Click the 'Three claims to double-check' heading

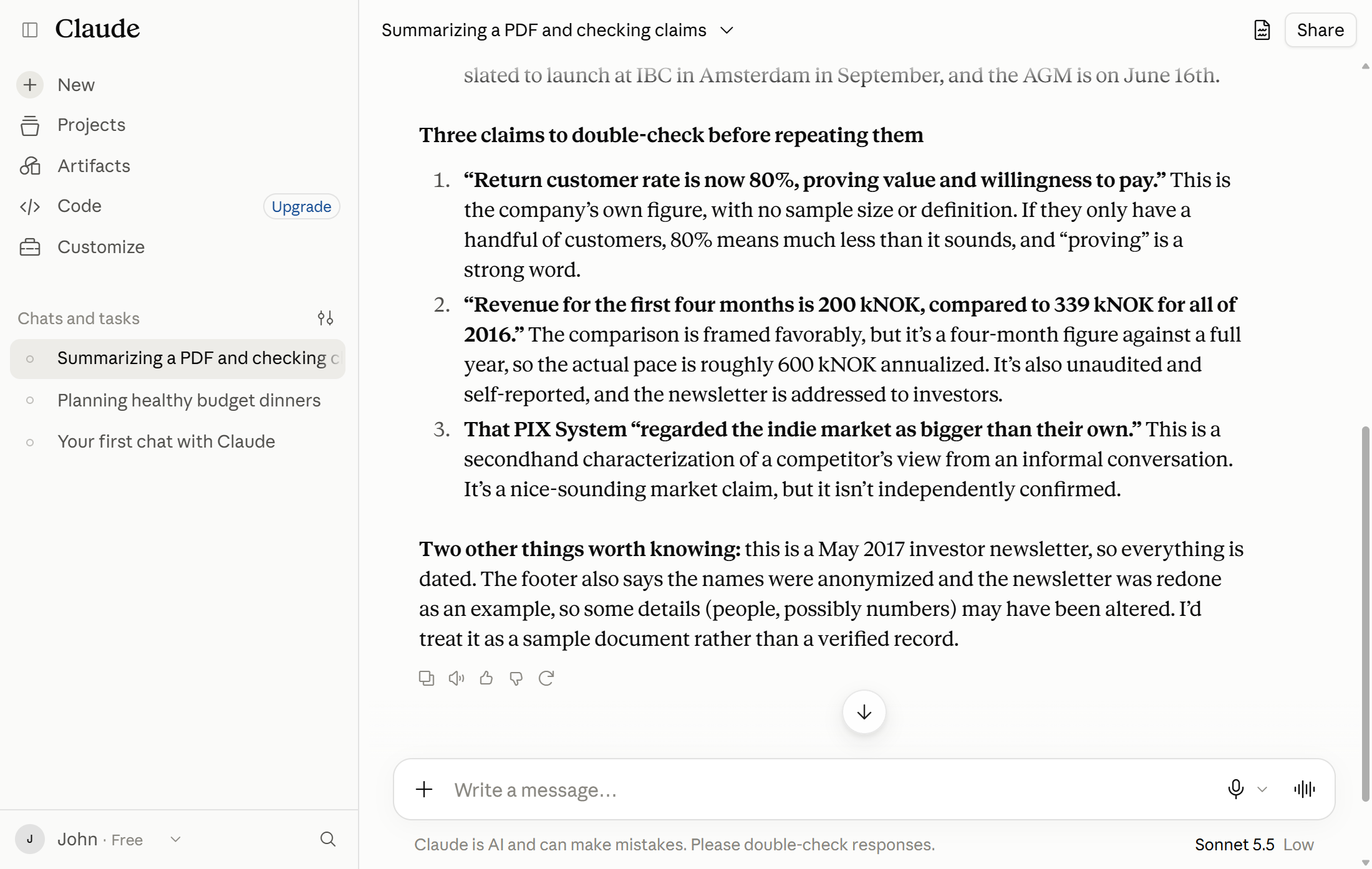[671, 135]
